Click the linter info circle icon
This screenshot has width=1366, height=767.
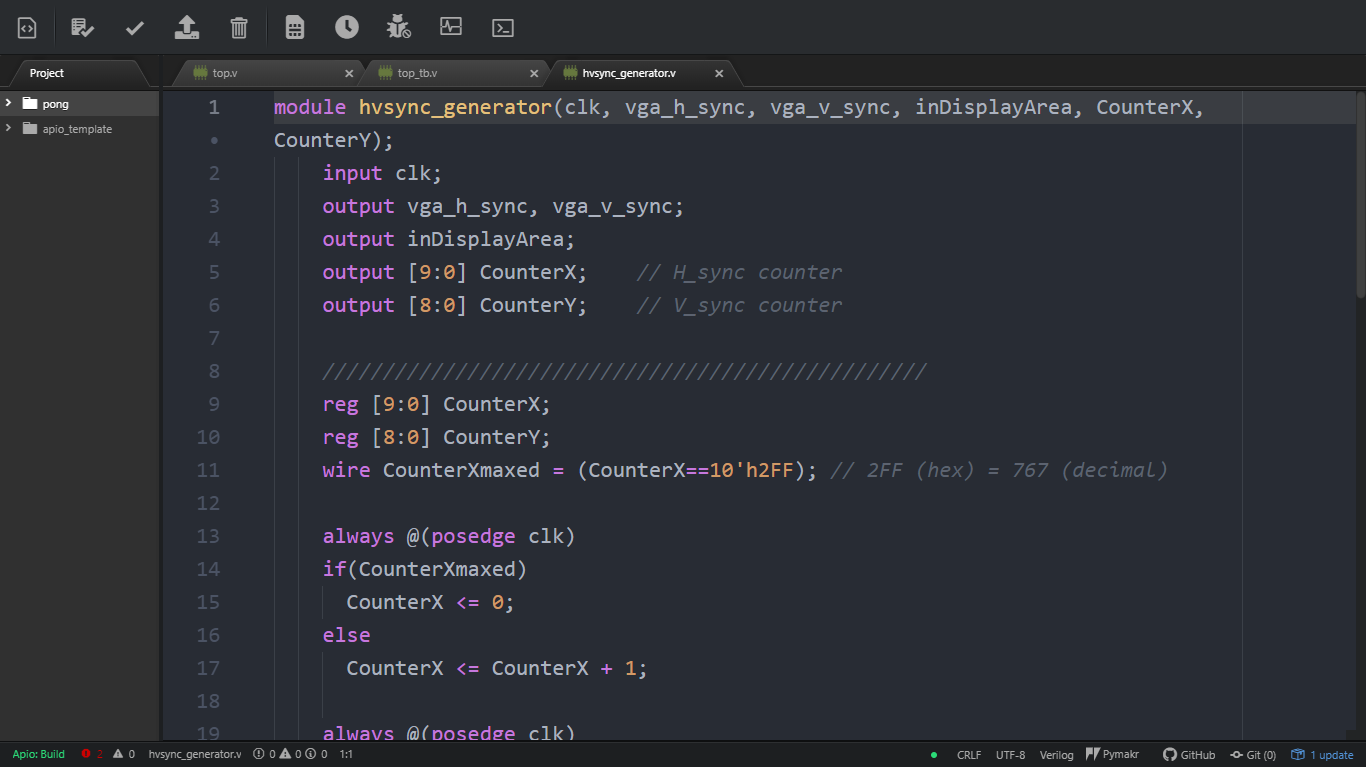pyautogui.click(x=310, y=754)
